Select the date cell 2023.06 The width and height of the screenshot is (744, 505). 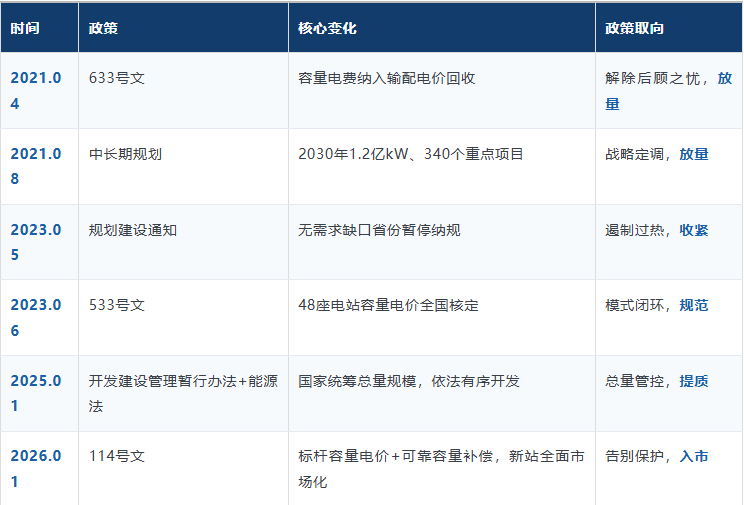point(39,318)
